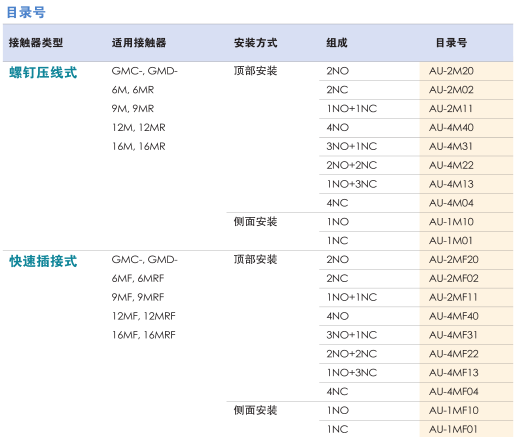Select the 适用接触器 column header
Screen dimensions: 514x437
click(x=139, y=43)
